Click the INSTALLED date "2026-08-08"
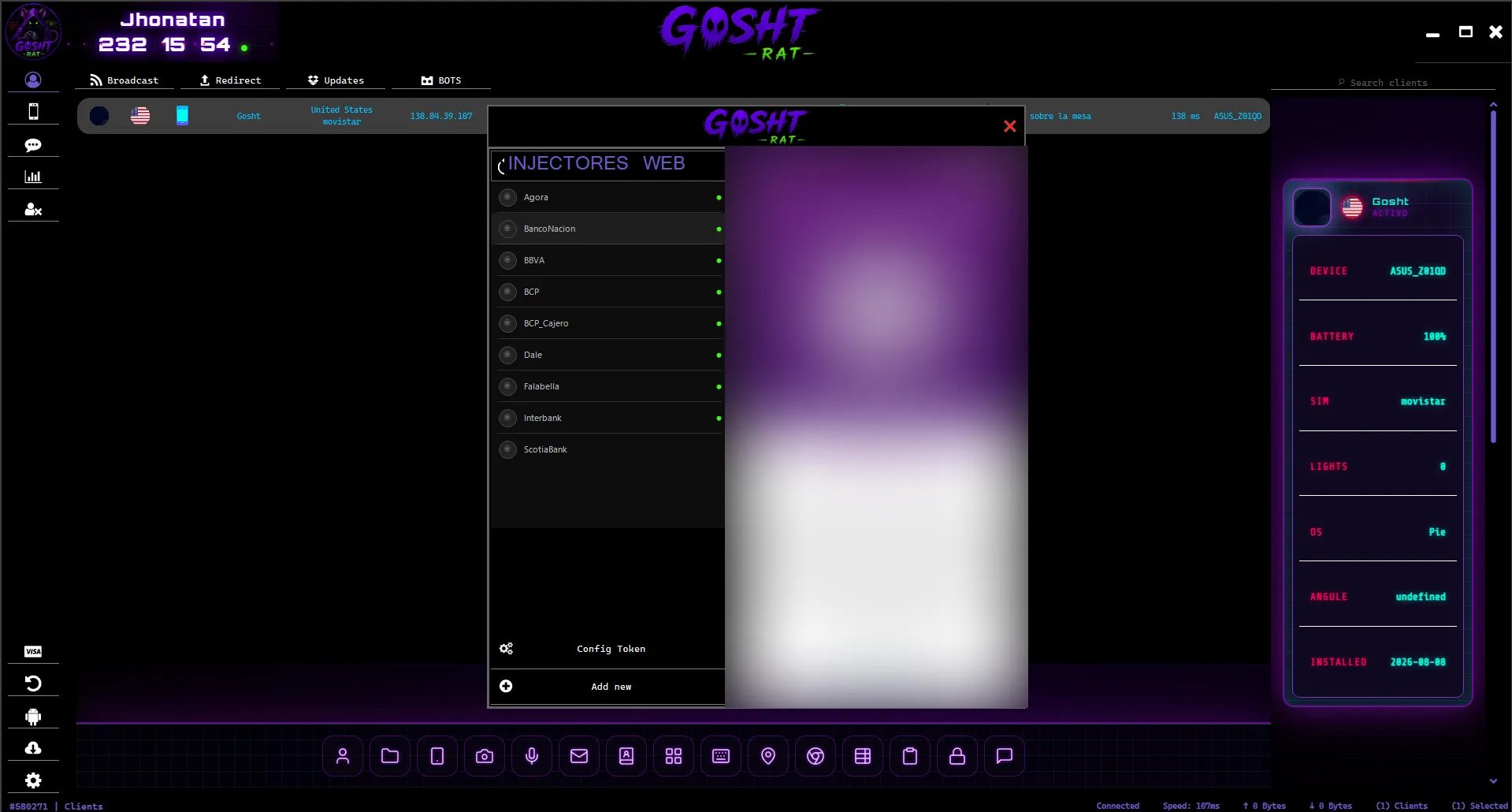The height and width of the screenshot is (812, 1512). click(x=1418, y=662)
